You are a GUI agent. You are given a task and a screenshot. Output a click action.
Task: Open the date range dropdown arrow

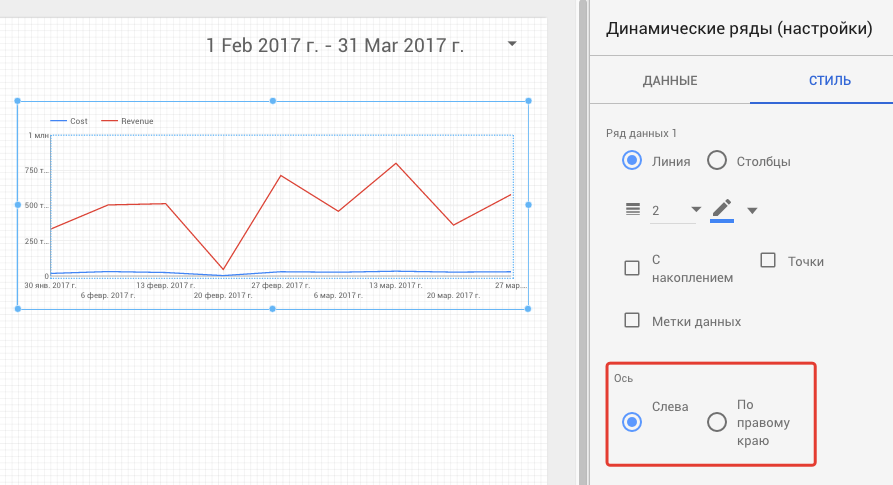point(512,45)
